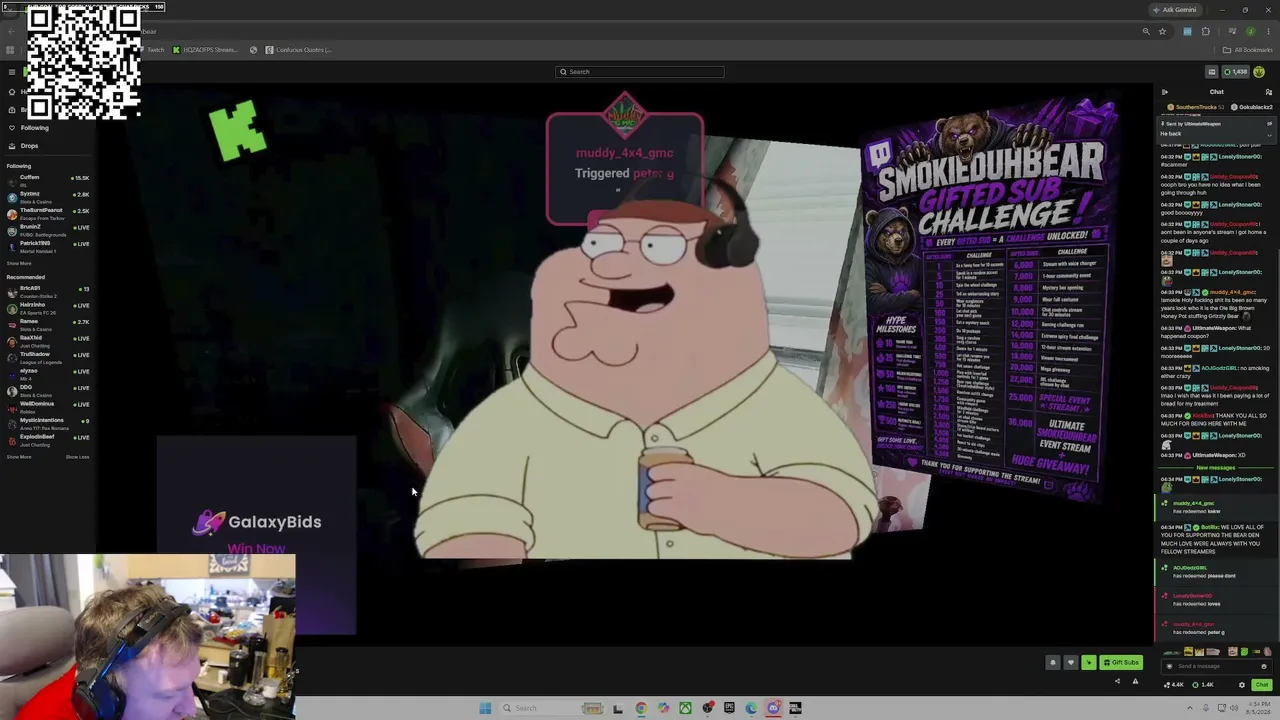Screen dimensions: 1280x720
Task: Open the theatre mode layout icon
Action: coord(1211,72)
